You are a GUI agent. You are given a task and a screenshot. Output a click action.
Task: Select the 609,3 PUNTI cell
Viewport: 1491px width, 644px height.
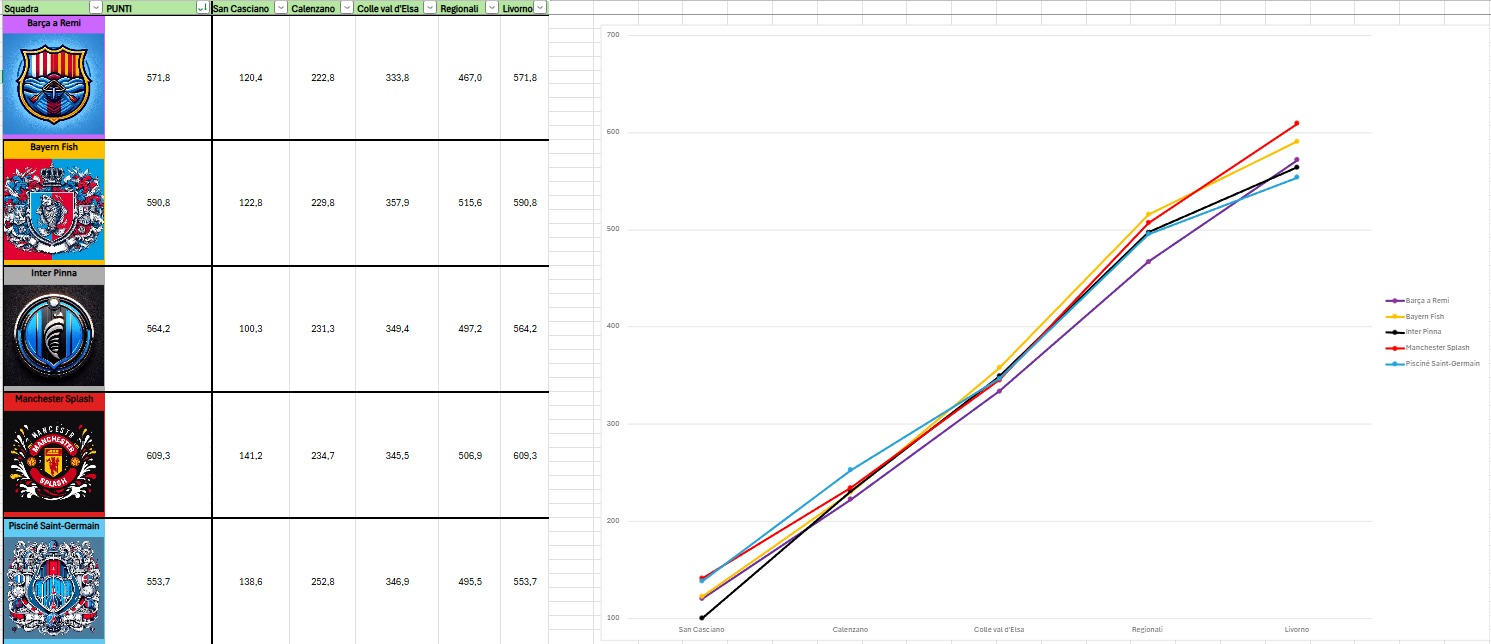(x=158, y=455)
